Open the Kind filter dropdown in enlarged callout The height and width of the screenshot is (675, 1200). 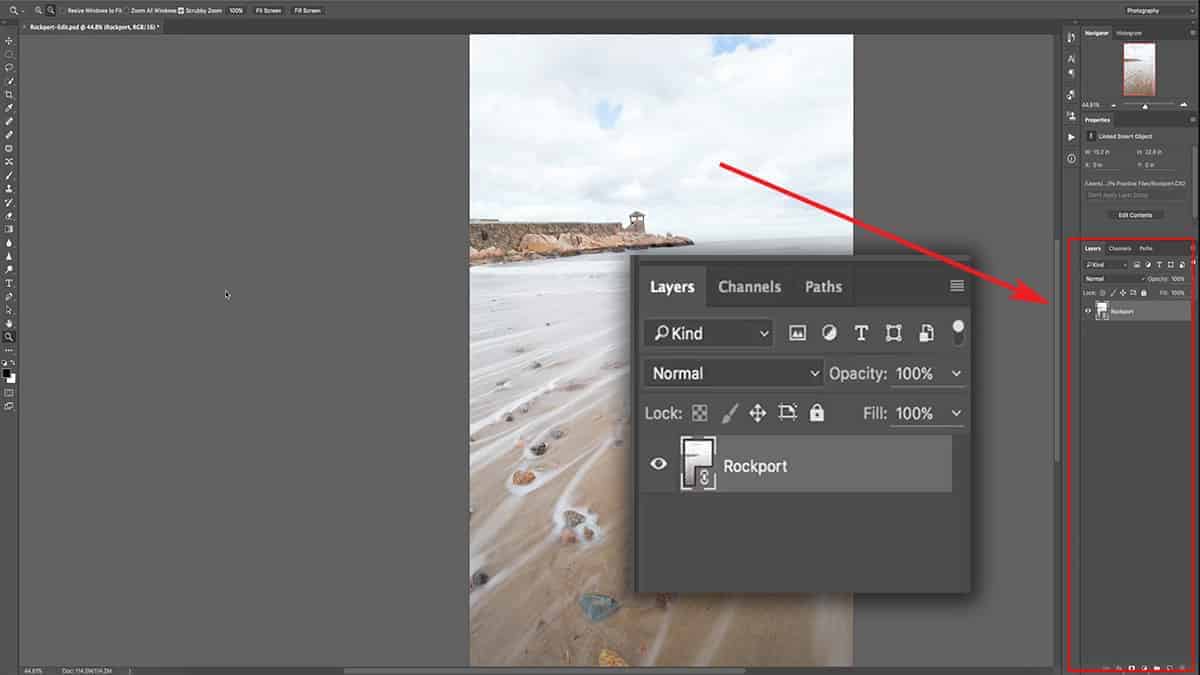(x=708, y=333)
